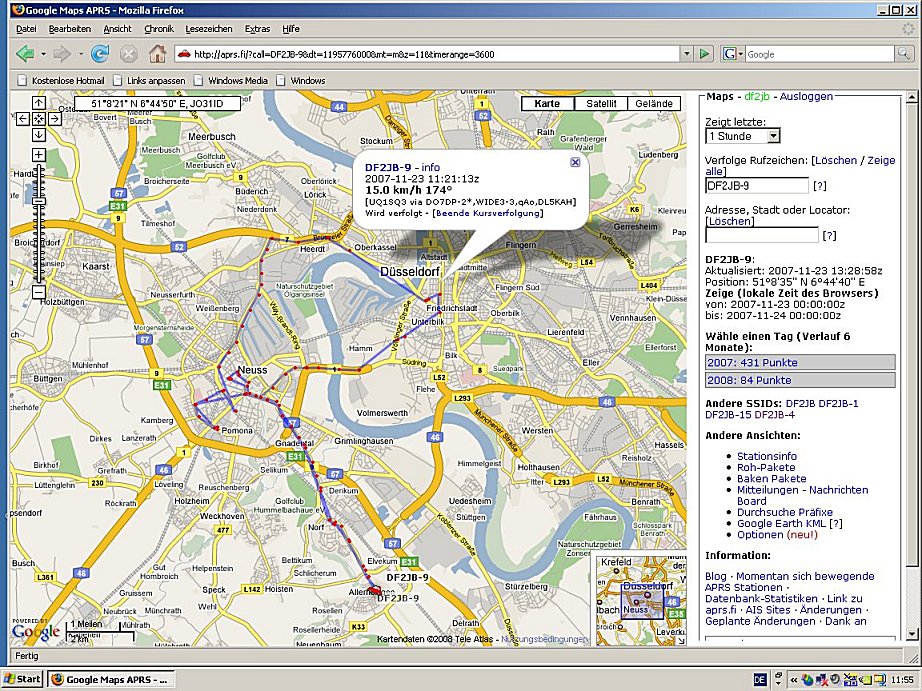Reload the current page
Image resolution: width=922 pixels, height=691 pixels.
pos(99,54)
